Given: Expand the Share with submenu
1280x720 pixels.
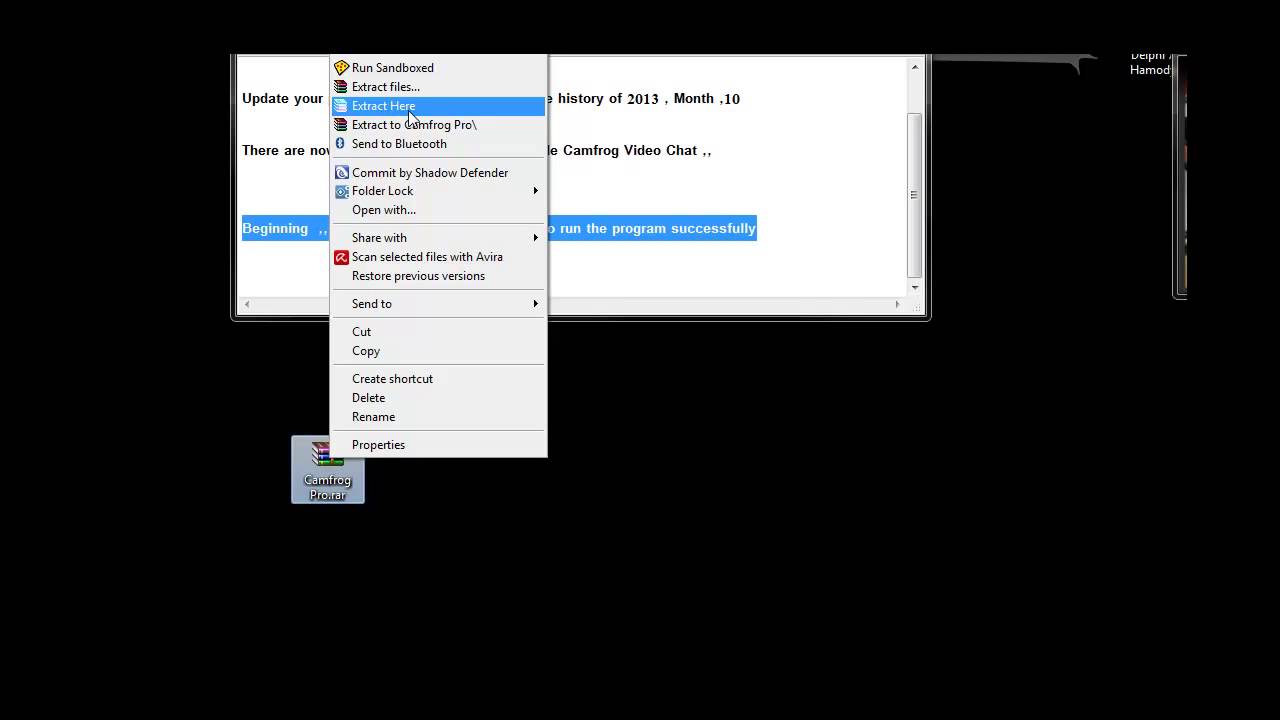Looking at the screenshot, I should [x=439, y=238].
